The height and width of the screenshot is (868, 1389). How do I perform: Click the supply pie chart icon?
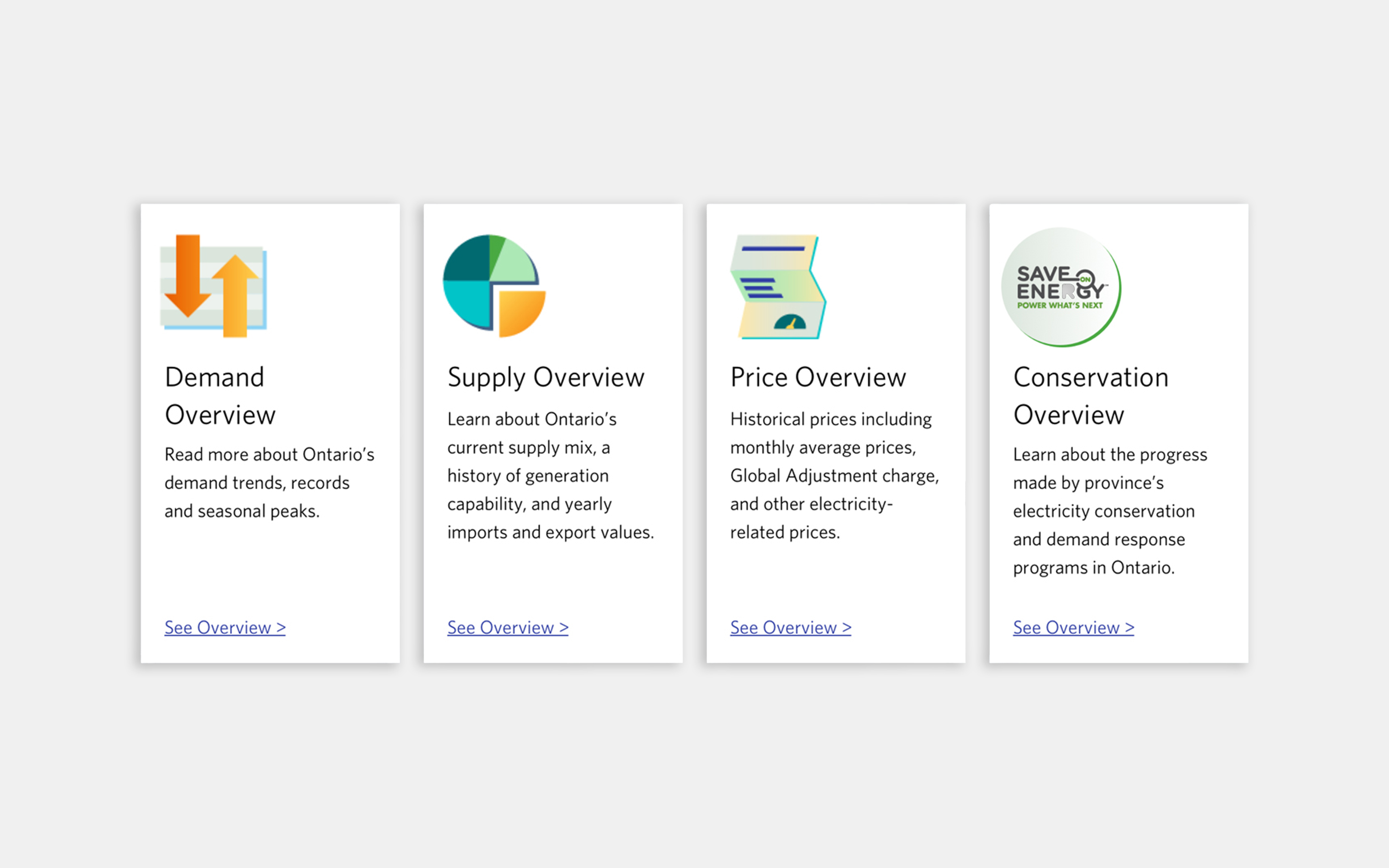[494, 286]
